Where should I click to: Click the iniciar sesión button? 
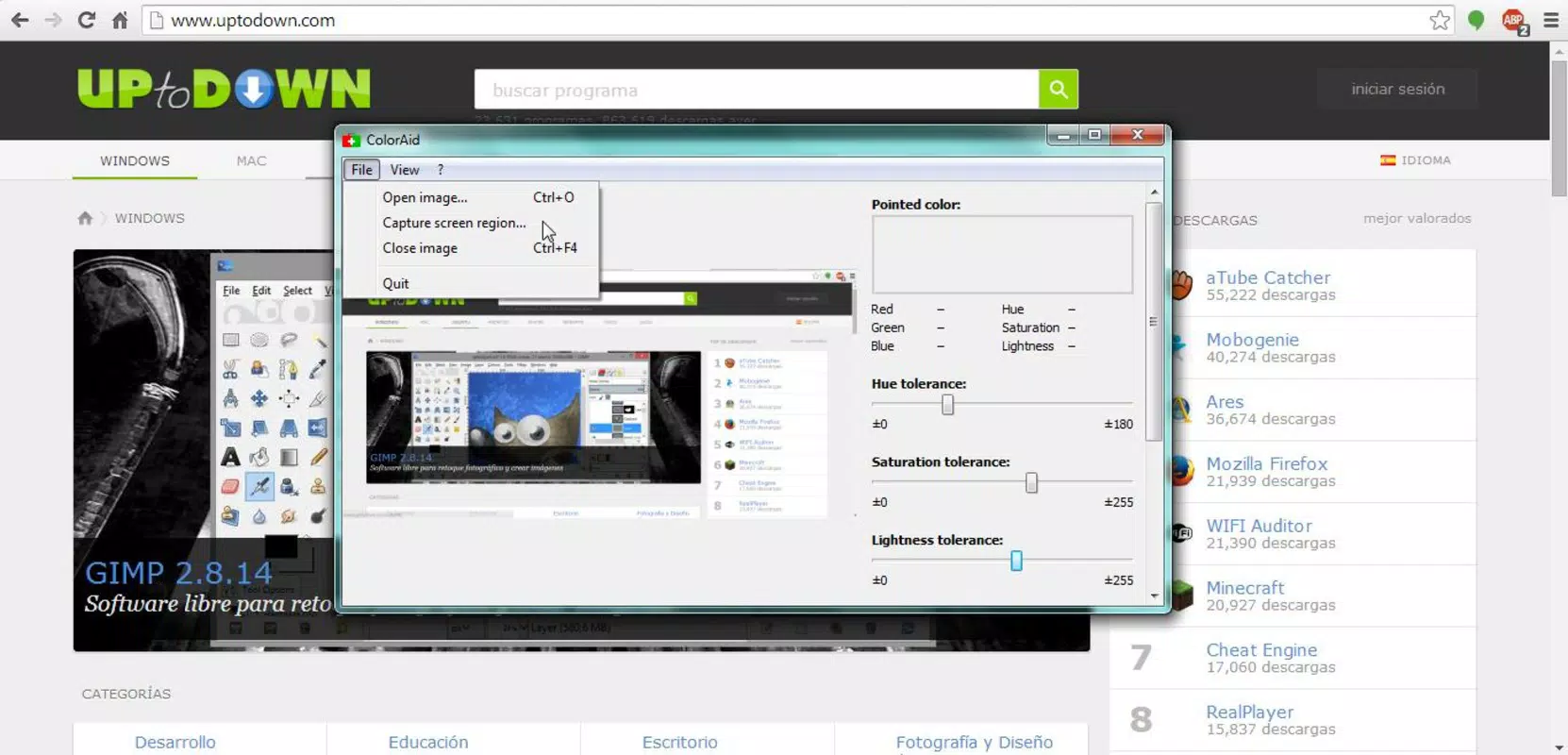click(x=1397, y=89)
